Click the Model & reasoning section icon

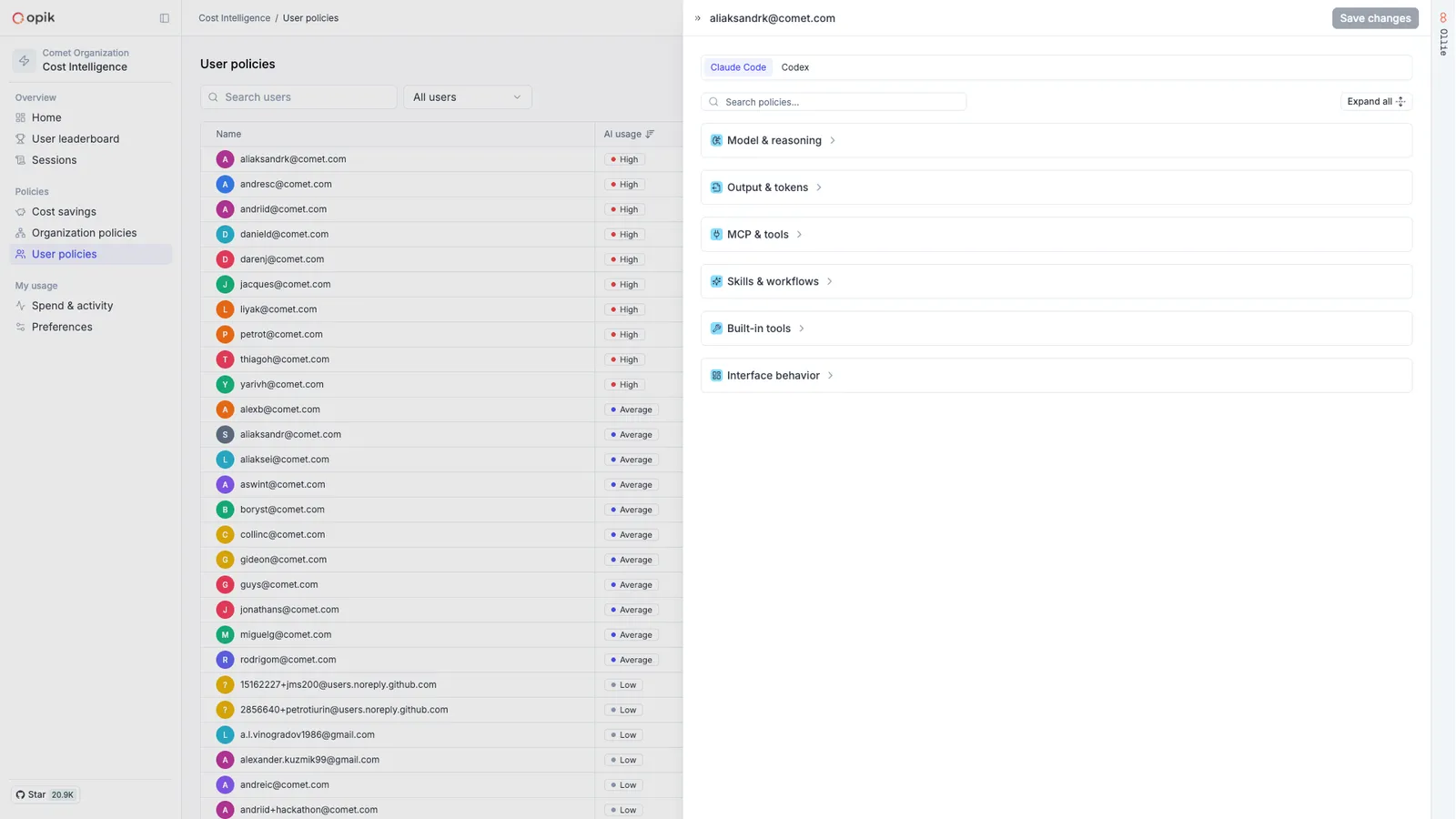pos(716,140)
